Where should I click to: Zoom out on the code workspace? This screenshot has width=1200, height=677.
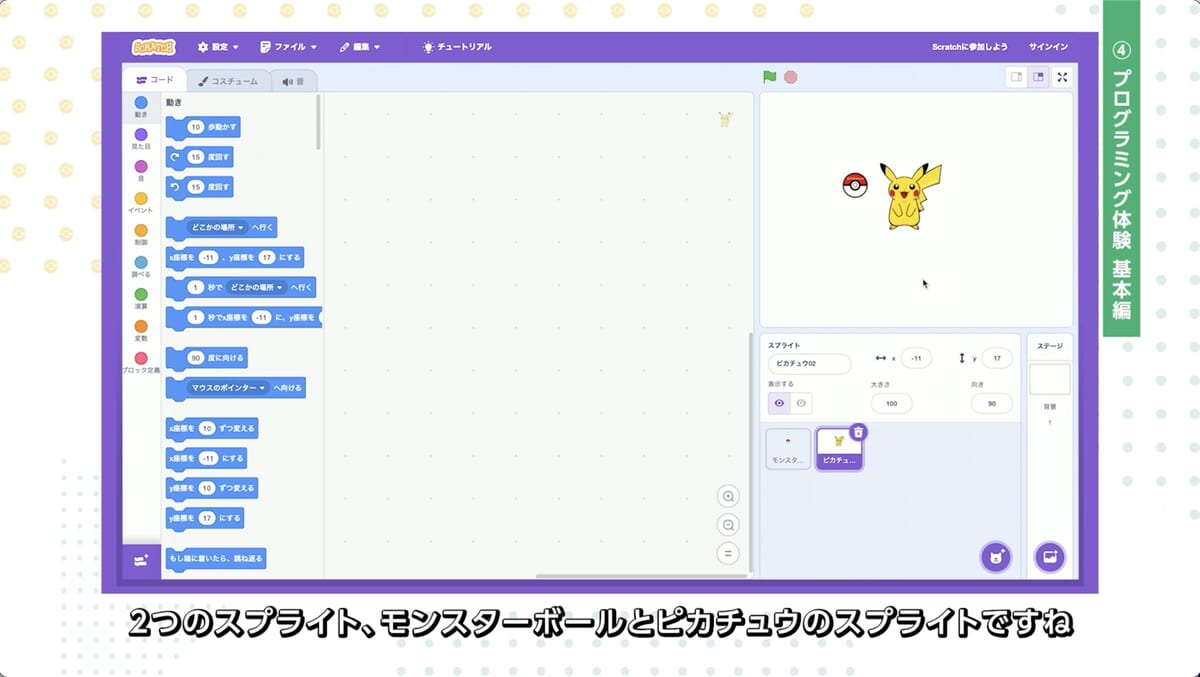tap(728, 525)
